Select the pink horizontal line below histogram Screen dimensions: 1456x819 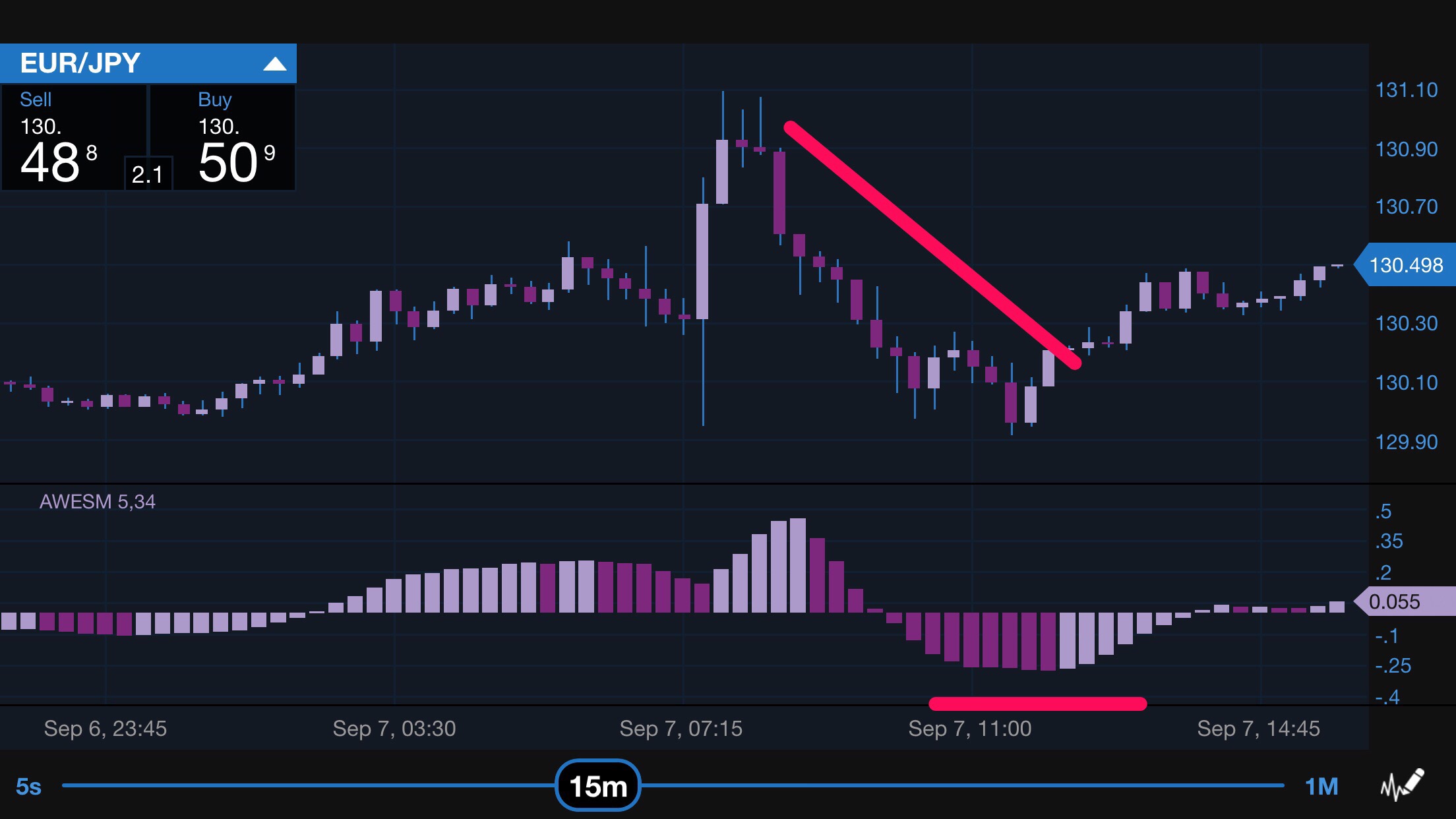(1037, 704)
